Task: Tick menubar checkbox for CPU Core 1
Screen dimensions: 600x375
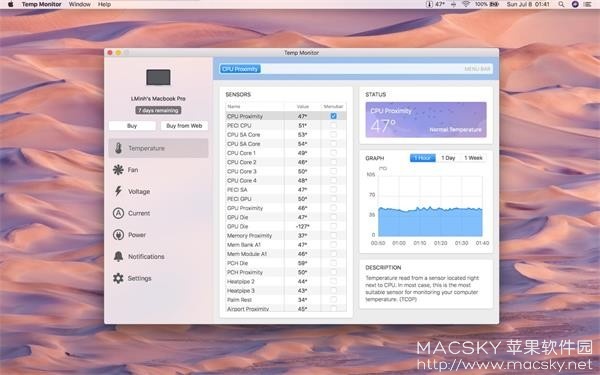Action: point(333,153)
